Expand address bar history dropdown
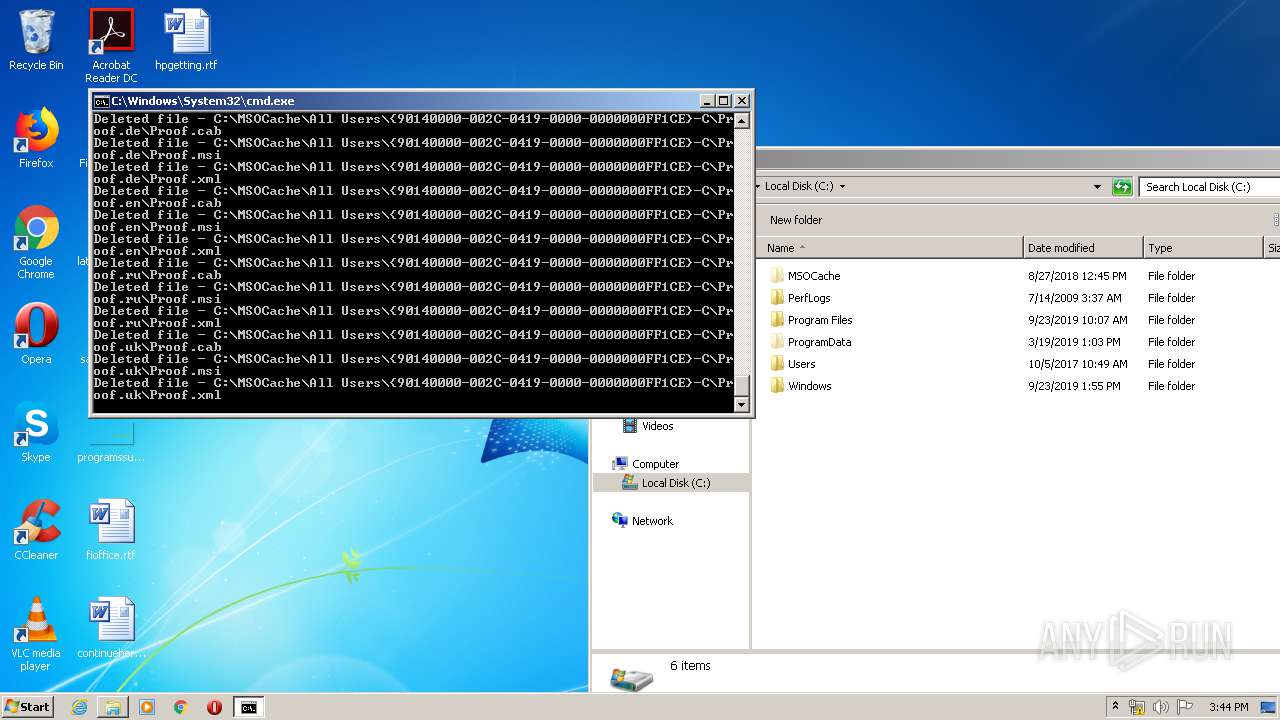Viewport: 1280px width, 720px height. pos(1097,187)
